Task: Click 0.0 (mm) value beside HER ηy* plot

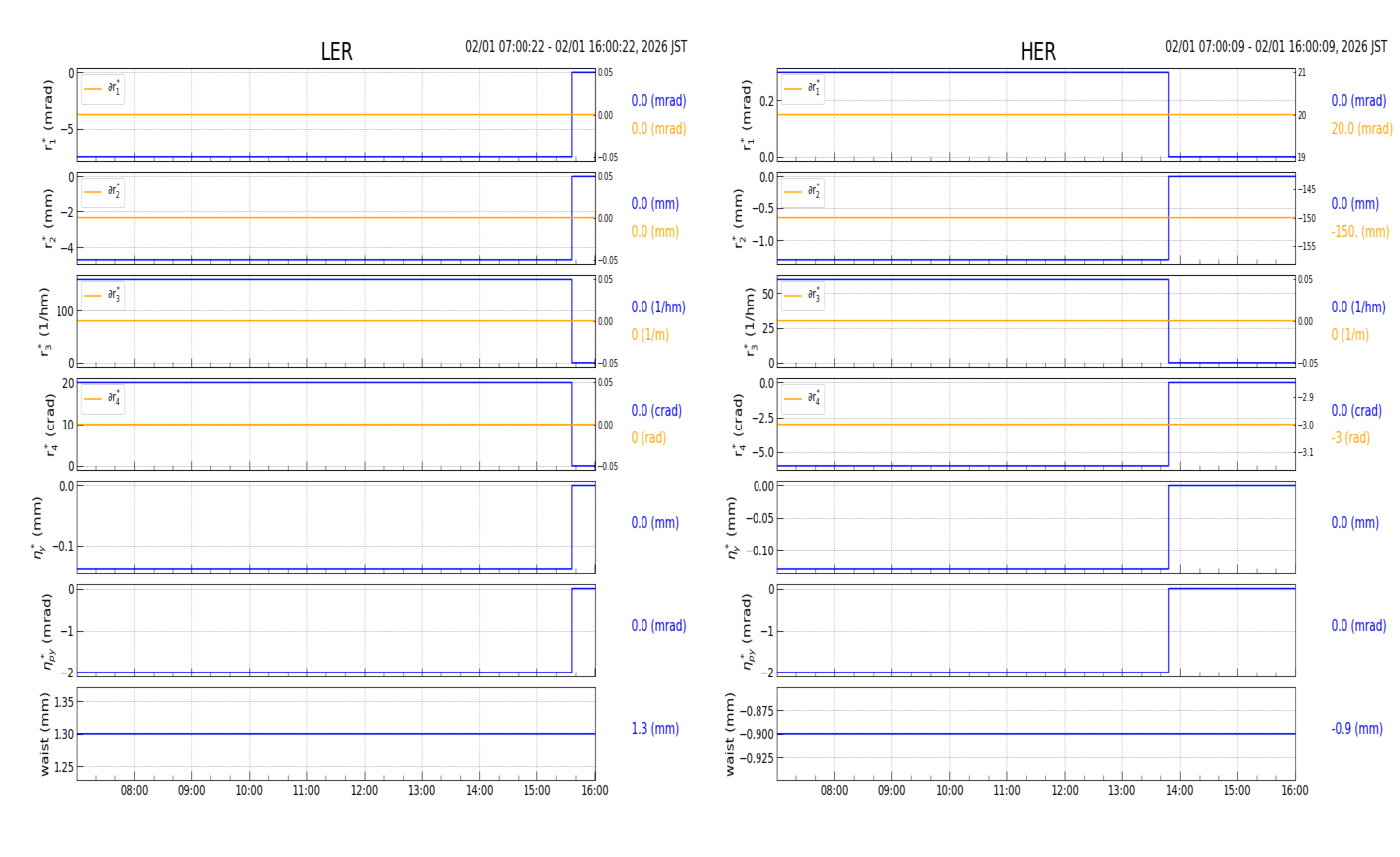Action: pyautogui.click(x=1355, y=523)
